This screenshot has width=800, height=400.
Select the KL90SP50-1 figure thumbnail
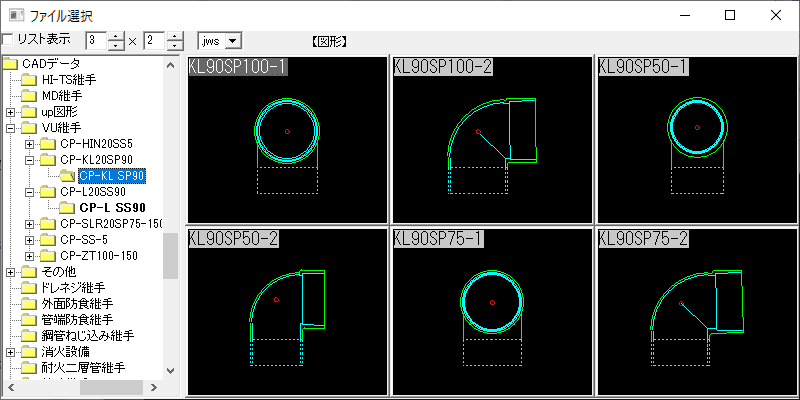(x=697, y=139)
